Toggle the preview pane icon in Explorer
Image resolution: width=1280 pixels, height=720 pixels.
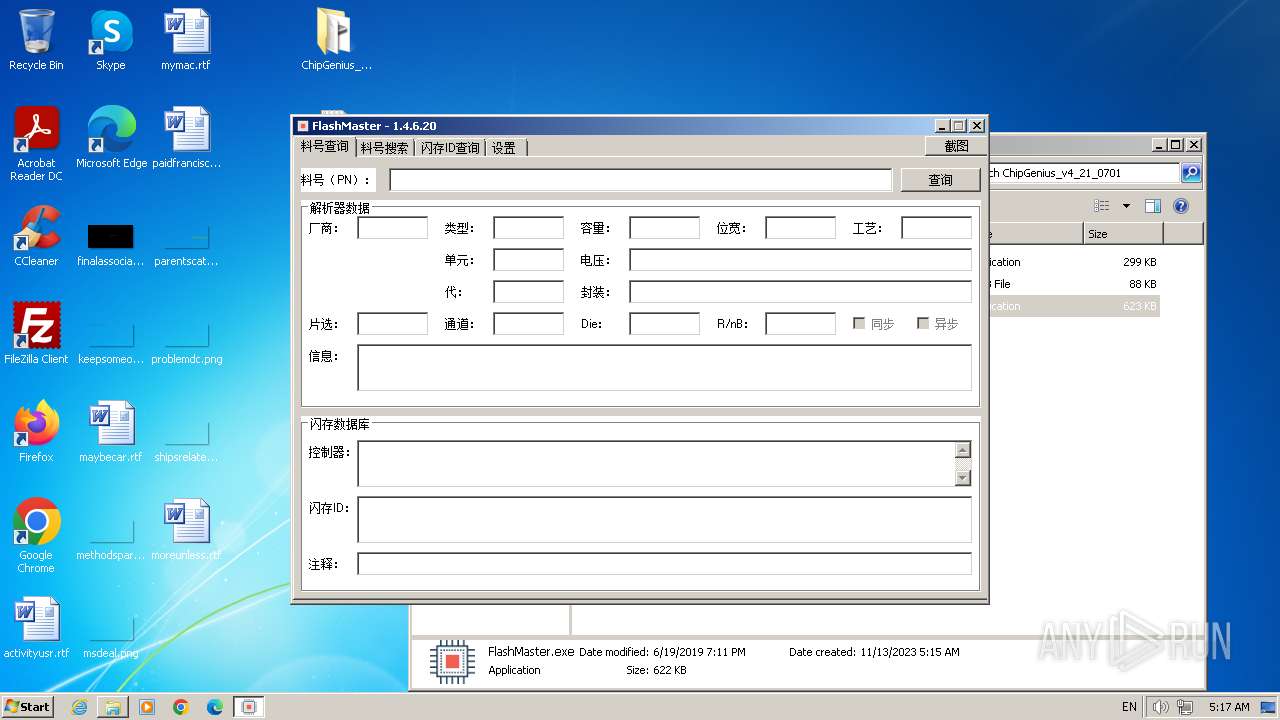coord(1153,206)
